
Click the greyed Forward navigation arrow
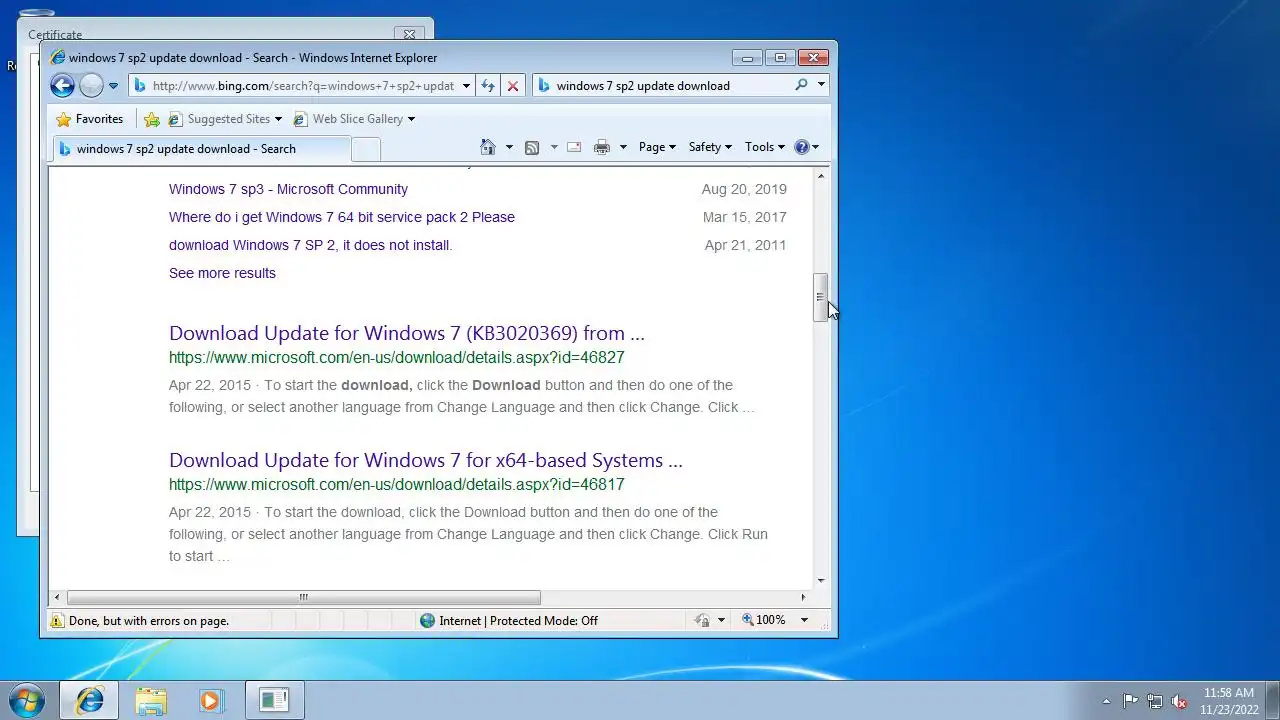tap(91, 86)
